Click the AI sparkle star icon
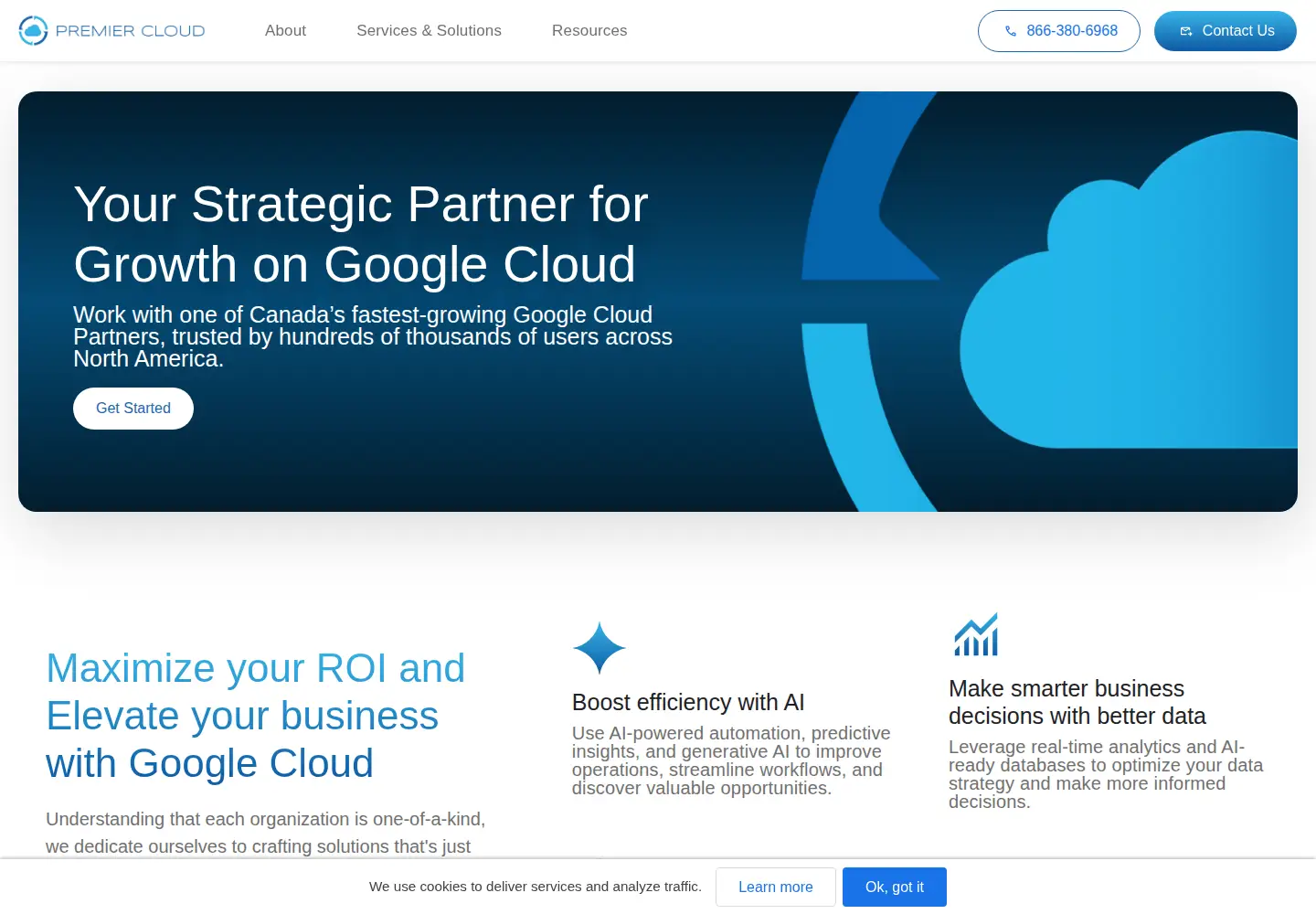The width and height of the screenshot is (1316, 914). click(x=599, y=648)
